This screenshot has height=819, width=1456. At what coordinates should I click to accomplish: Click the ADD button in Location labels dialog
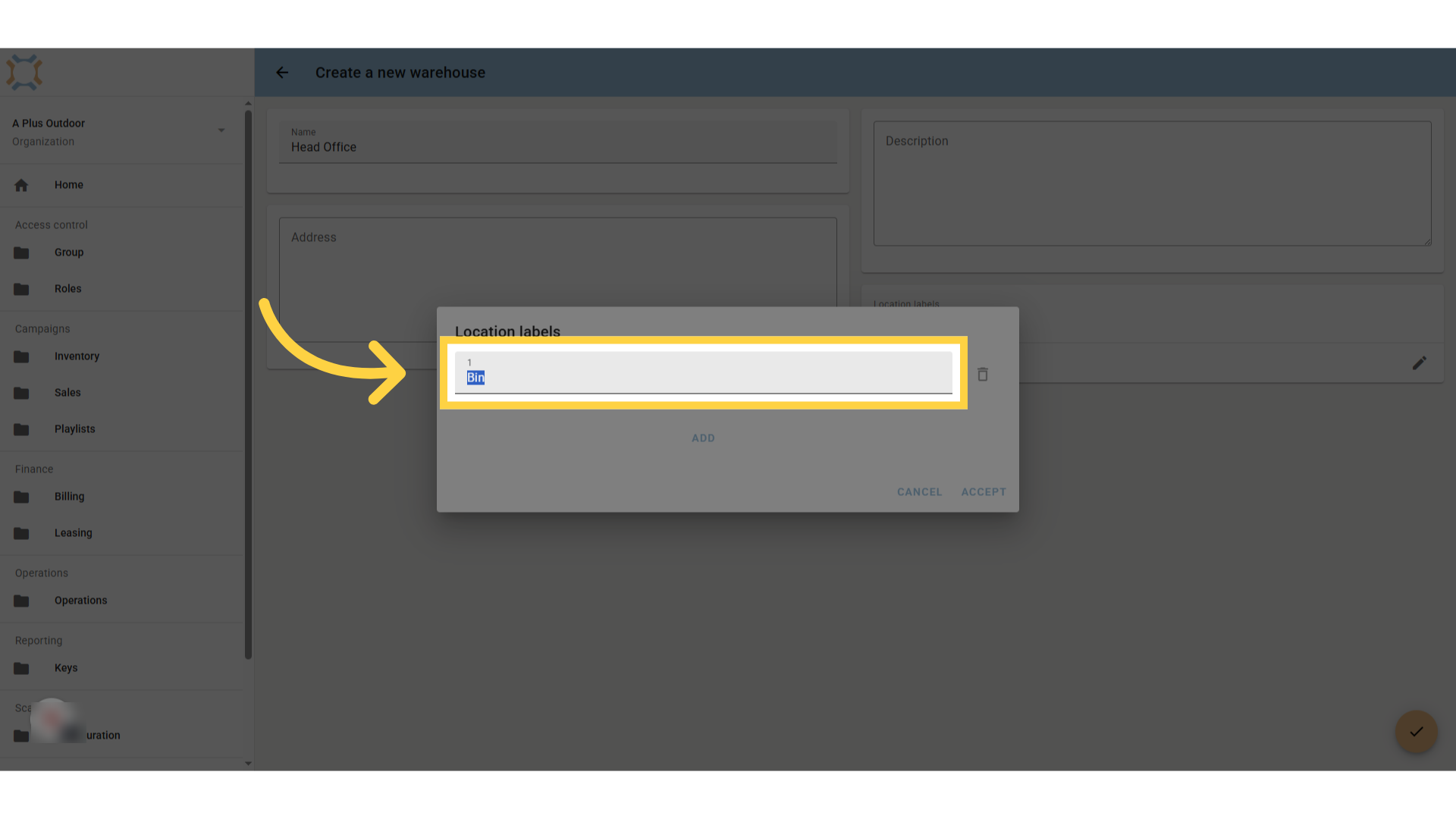[703, 438]
